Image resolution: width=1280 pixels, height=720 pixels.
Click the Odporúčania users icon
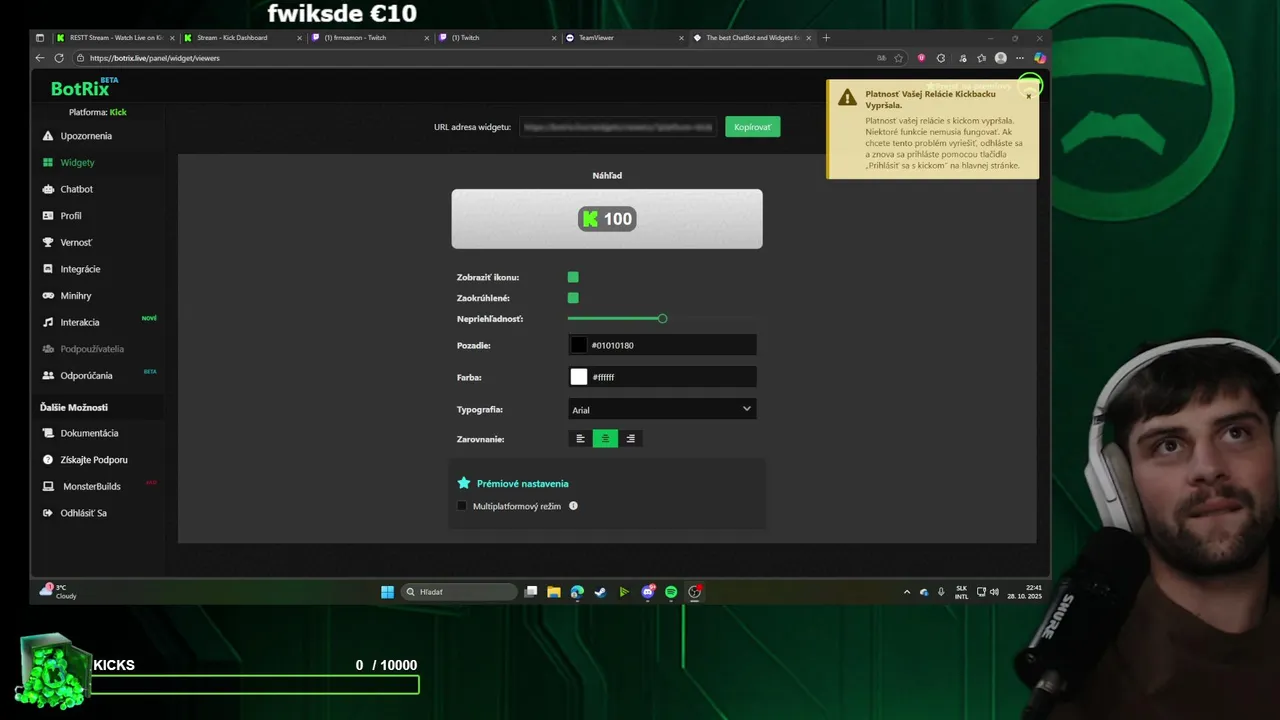coord(48,376)
